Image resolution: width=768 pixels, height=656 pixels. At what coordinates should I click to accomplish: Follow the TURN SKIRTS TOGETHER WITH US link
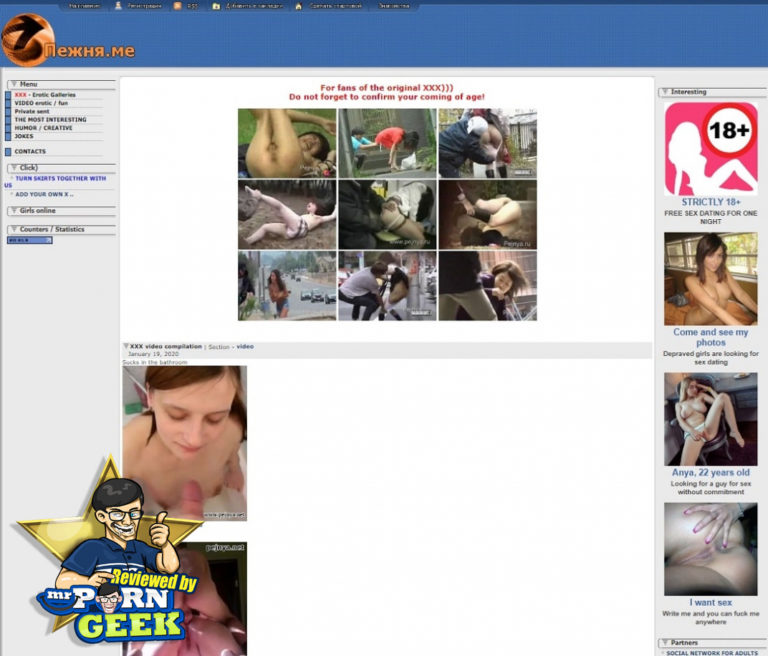(55, 181)
